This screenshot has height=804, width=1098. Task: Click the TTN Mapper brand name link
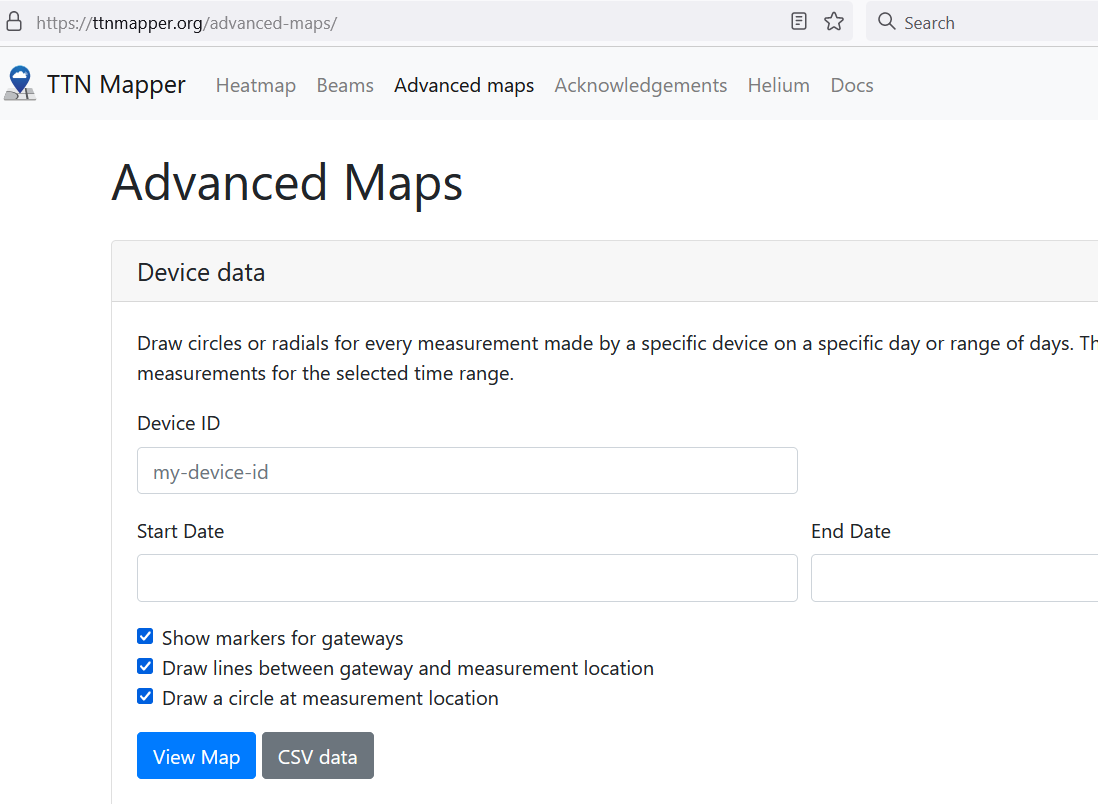(x=116, y=85)
